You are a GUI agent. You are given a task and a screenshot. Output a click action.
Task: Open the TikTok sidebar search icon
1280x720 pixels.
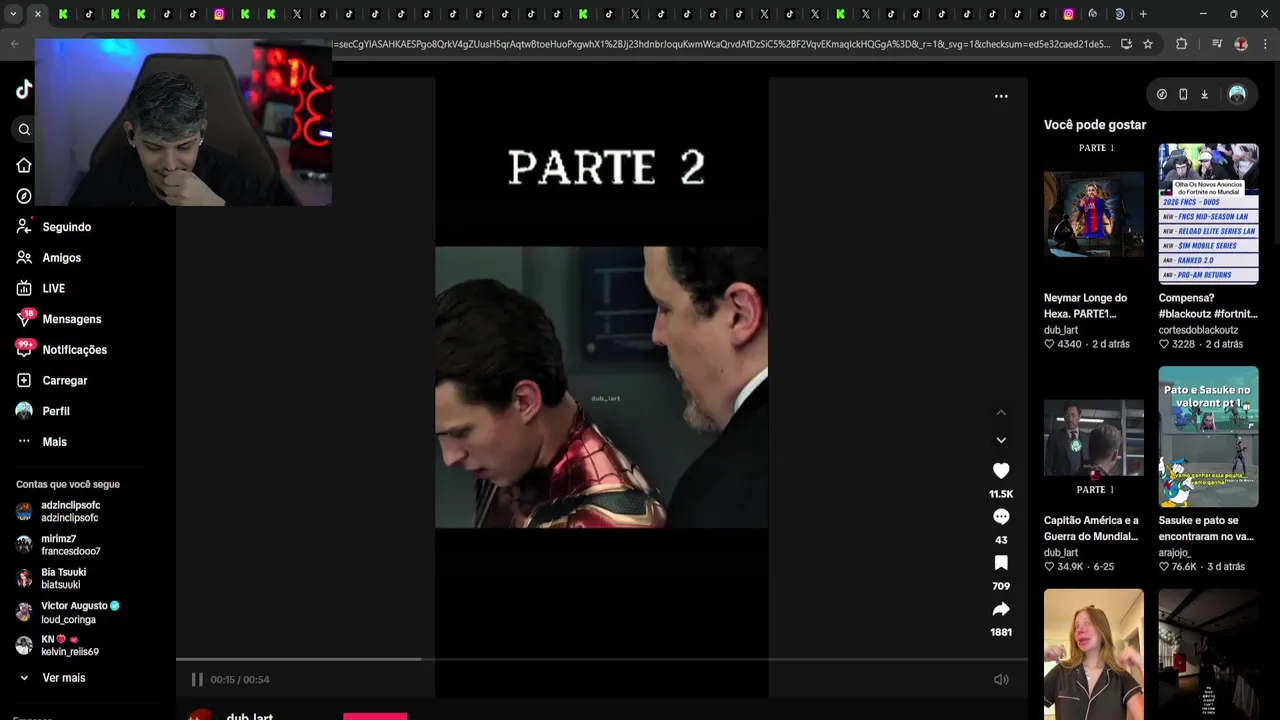pos(24,129)
